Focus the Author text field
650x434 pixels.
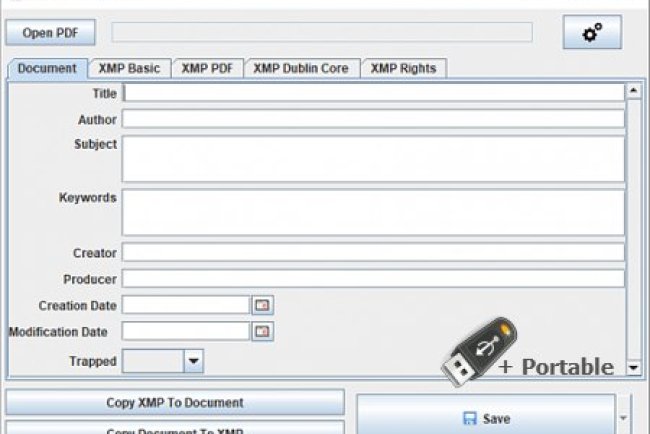point(373,119)
